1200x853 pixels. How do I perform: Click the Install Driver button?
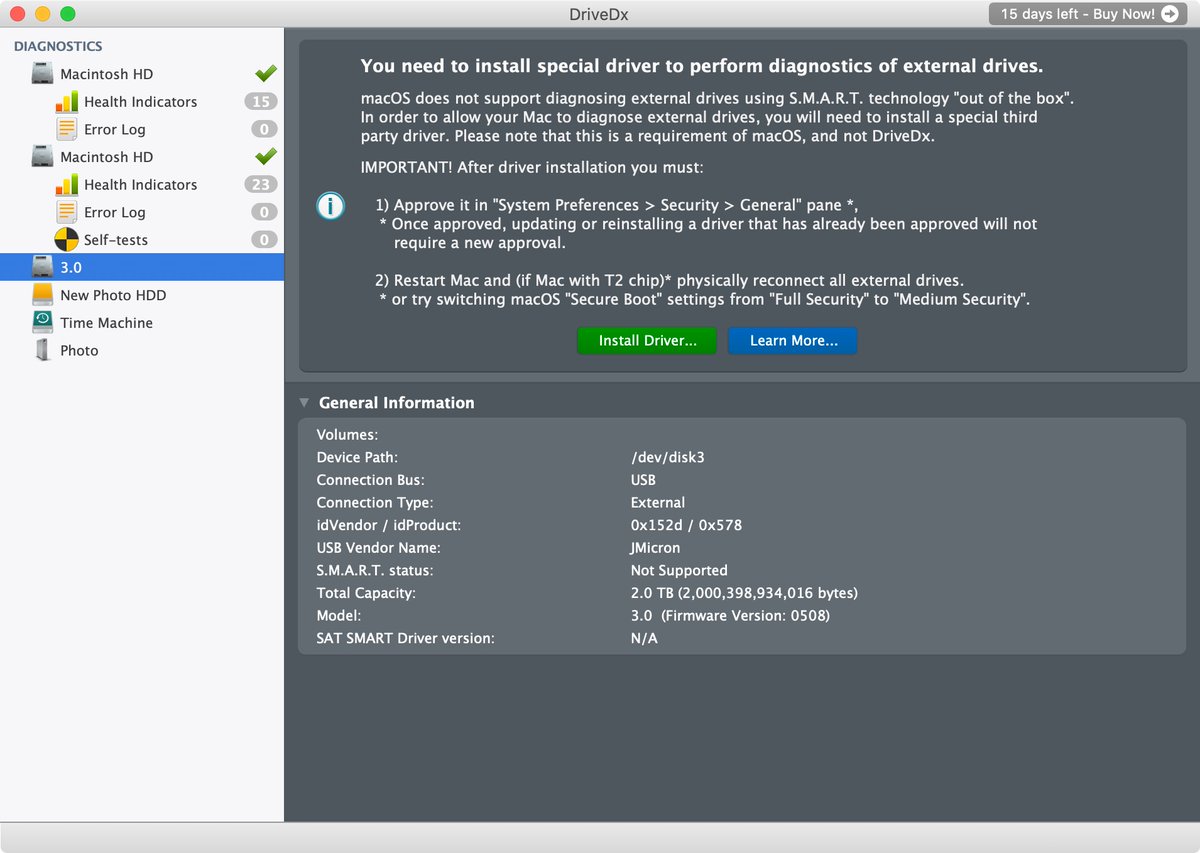click(648, 341)
